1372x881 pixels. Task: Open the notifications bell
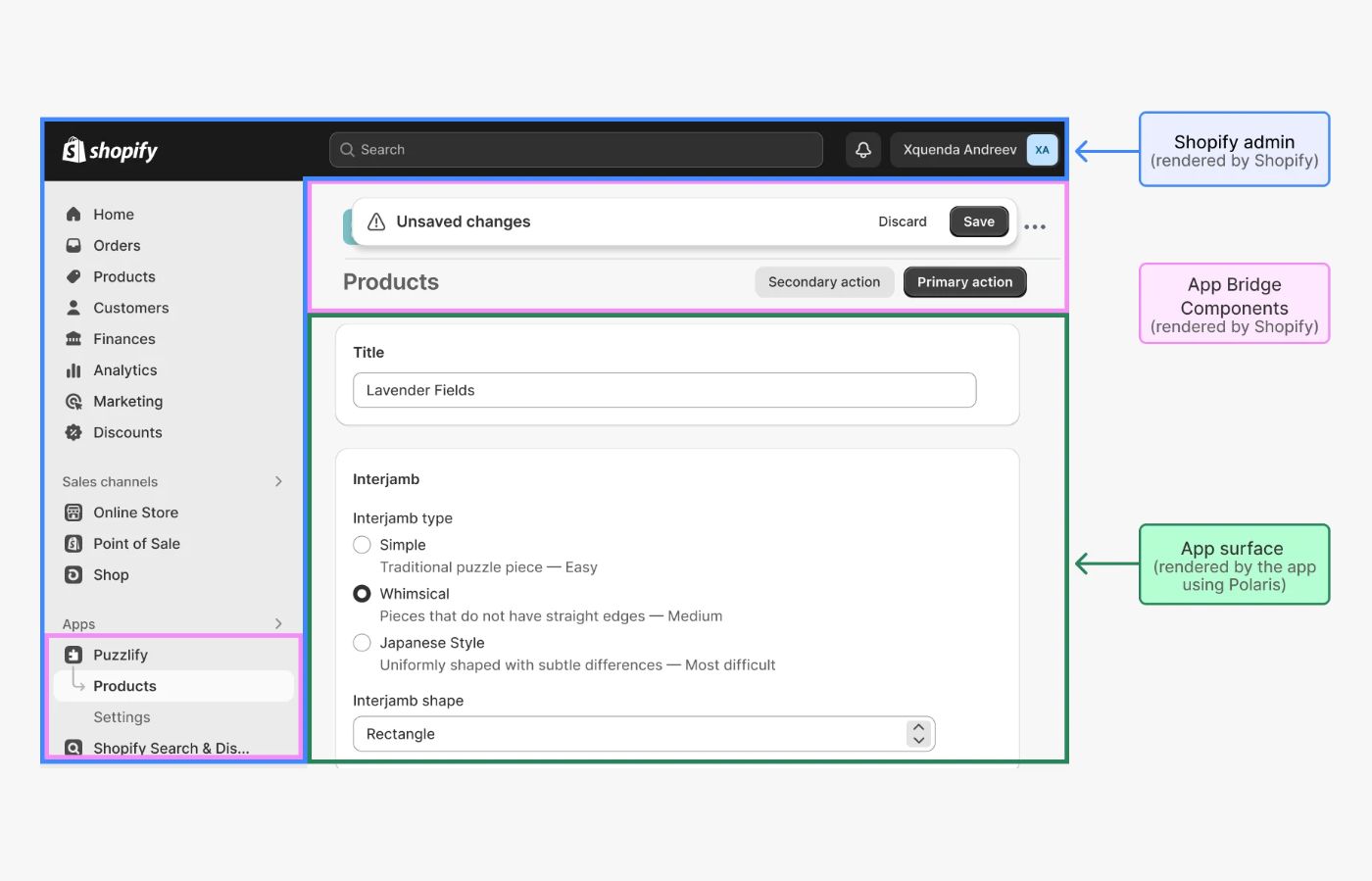point(862,149)
